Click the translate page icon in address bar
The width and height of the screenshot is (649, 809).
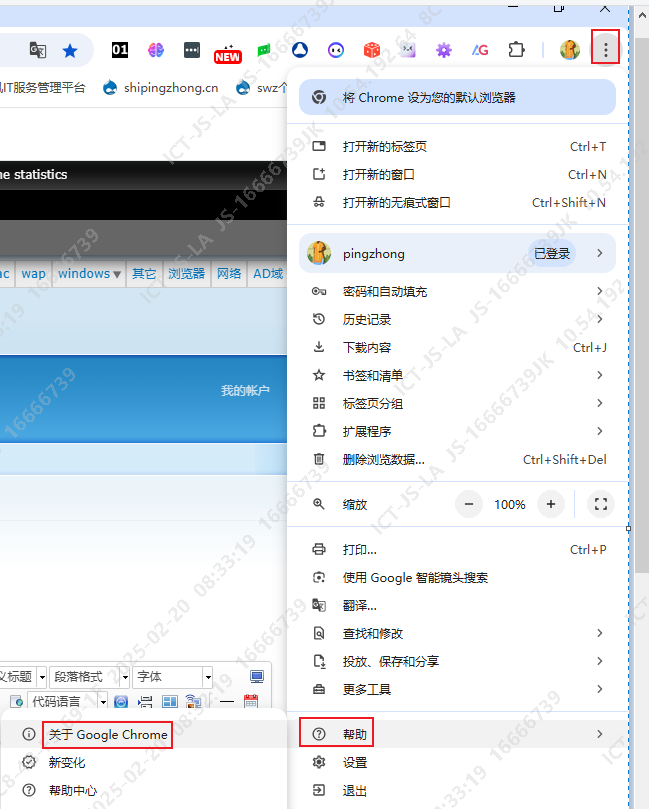pos(38,50)
